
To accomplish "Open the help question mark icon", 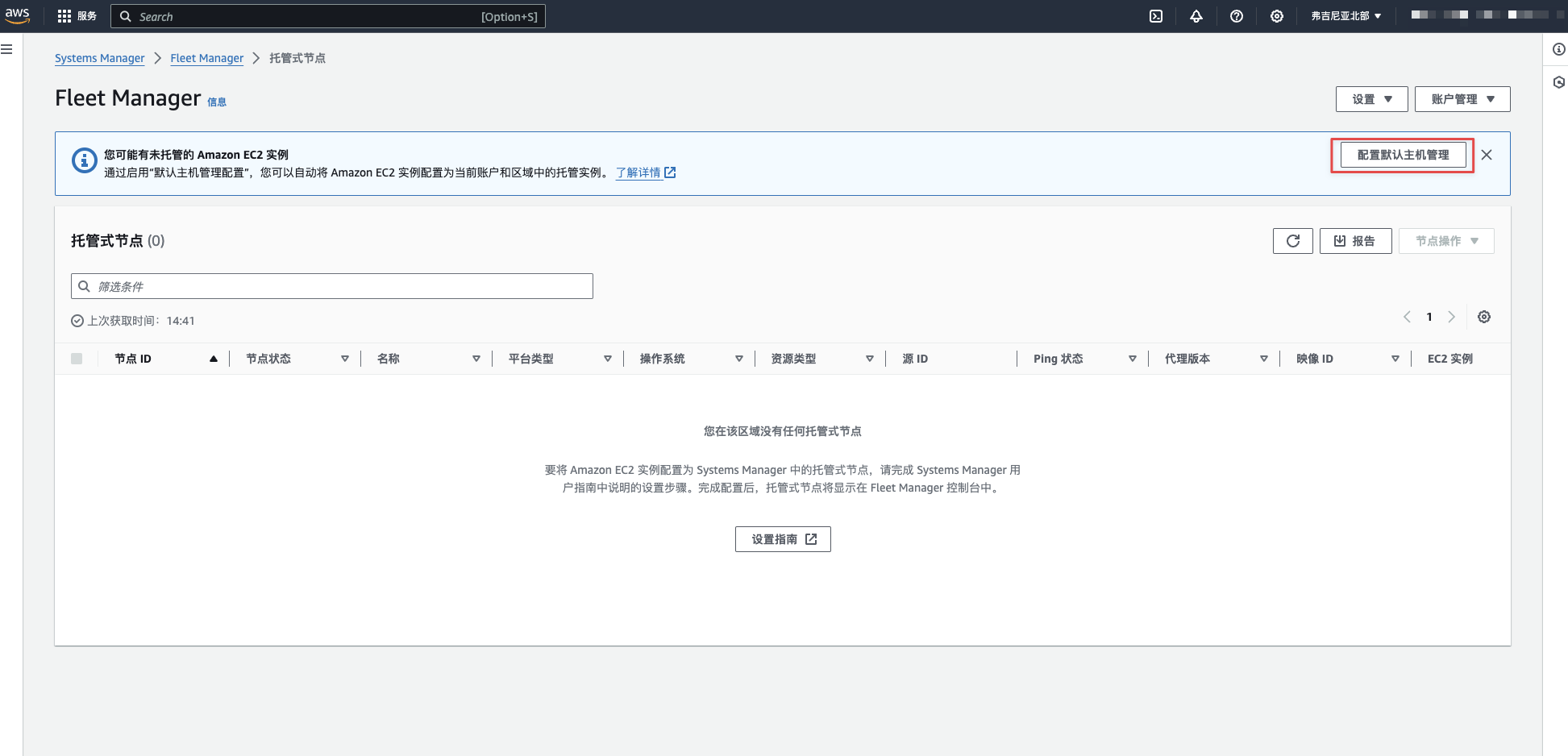I will [1237, 16].
